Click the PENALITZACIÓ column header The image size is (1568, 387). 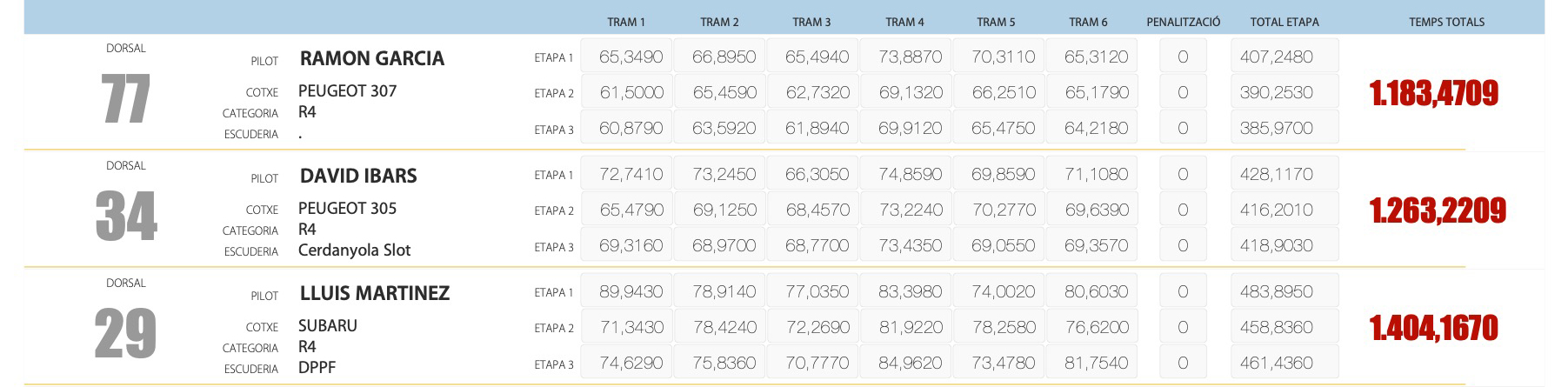(x=1183, y=22)
